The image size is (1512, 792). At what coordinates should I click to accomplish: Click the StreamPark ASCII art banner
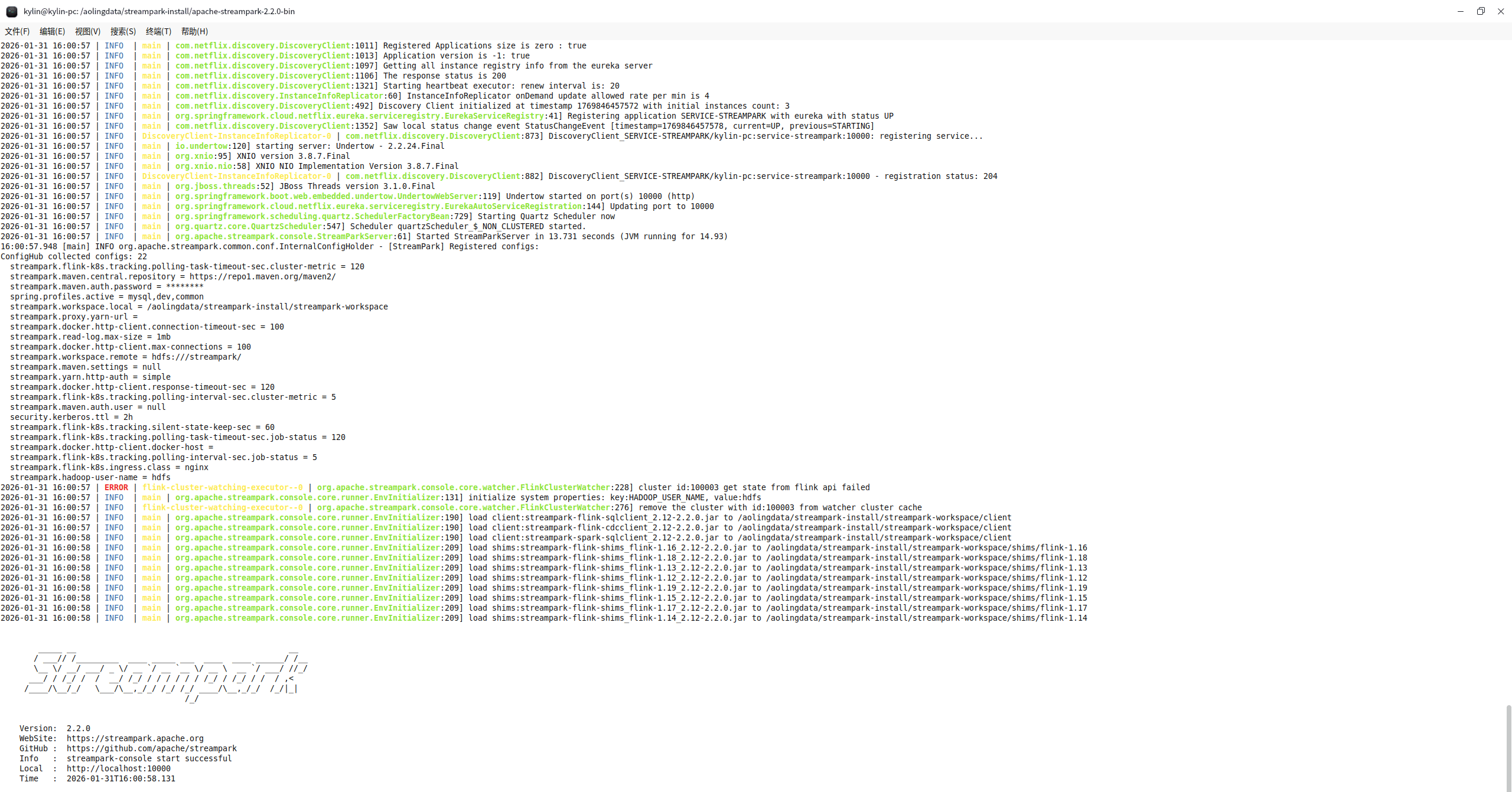point(165,673)
